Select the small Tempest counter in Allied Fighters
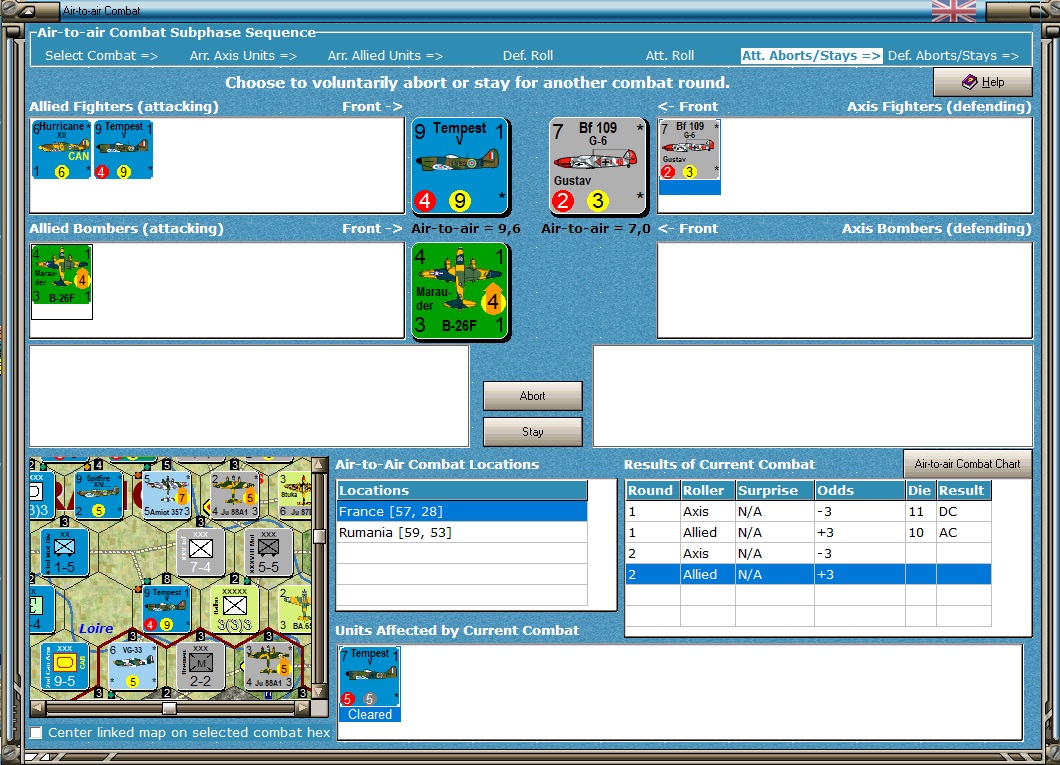Viewport: 1060px width, 765px height. (x=123, y=149)
